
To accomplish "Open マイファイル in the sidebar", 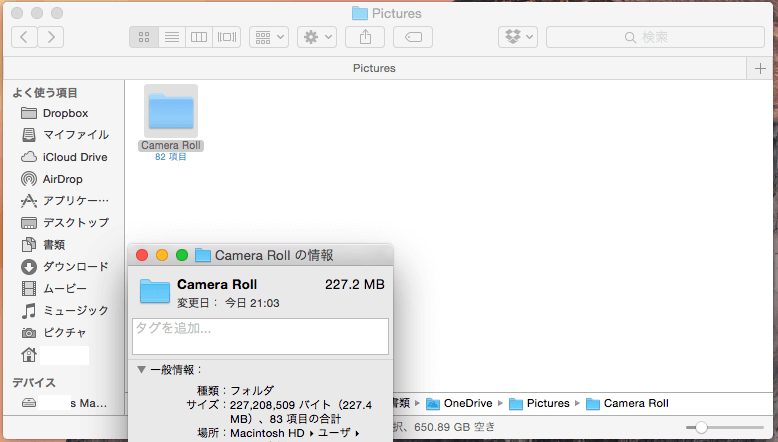I will 65,135.
